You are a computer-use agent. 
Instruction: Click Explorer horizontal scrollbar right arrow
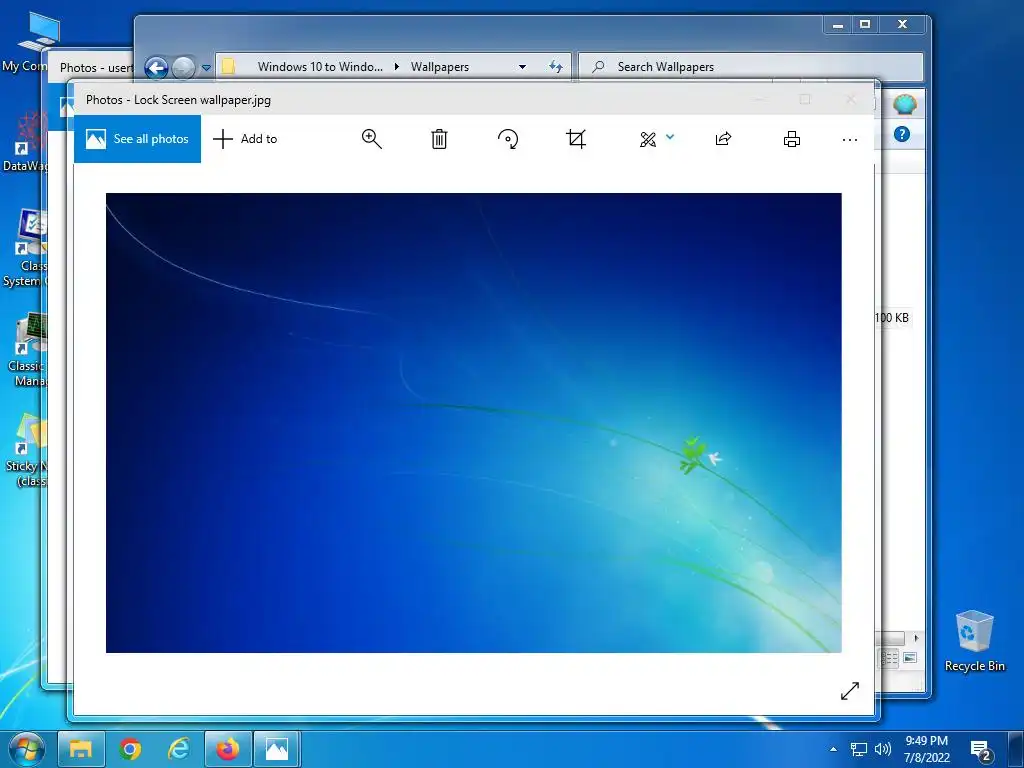pyautogui.click(x=916, y=638)
